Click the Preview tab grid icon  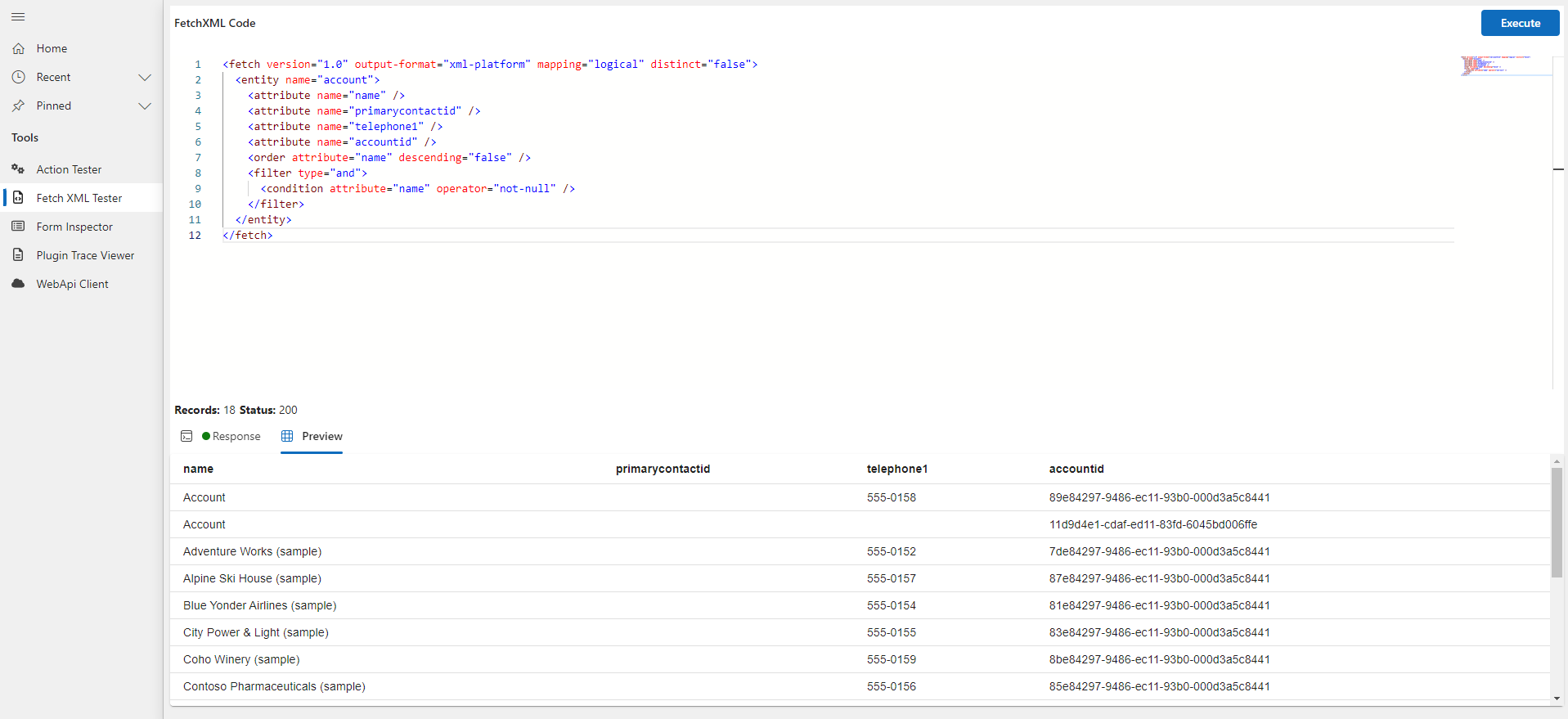tap(287, 436)
